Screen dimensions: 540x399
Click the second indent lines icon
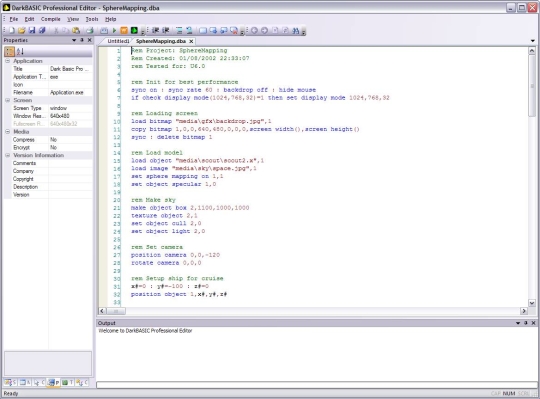coord(166,31)
